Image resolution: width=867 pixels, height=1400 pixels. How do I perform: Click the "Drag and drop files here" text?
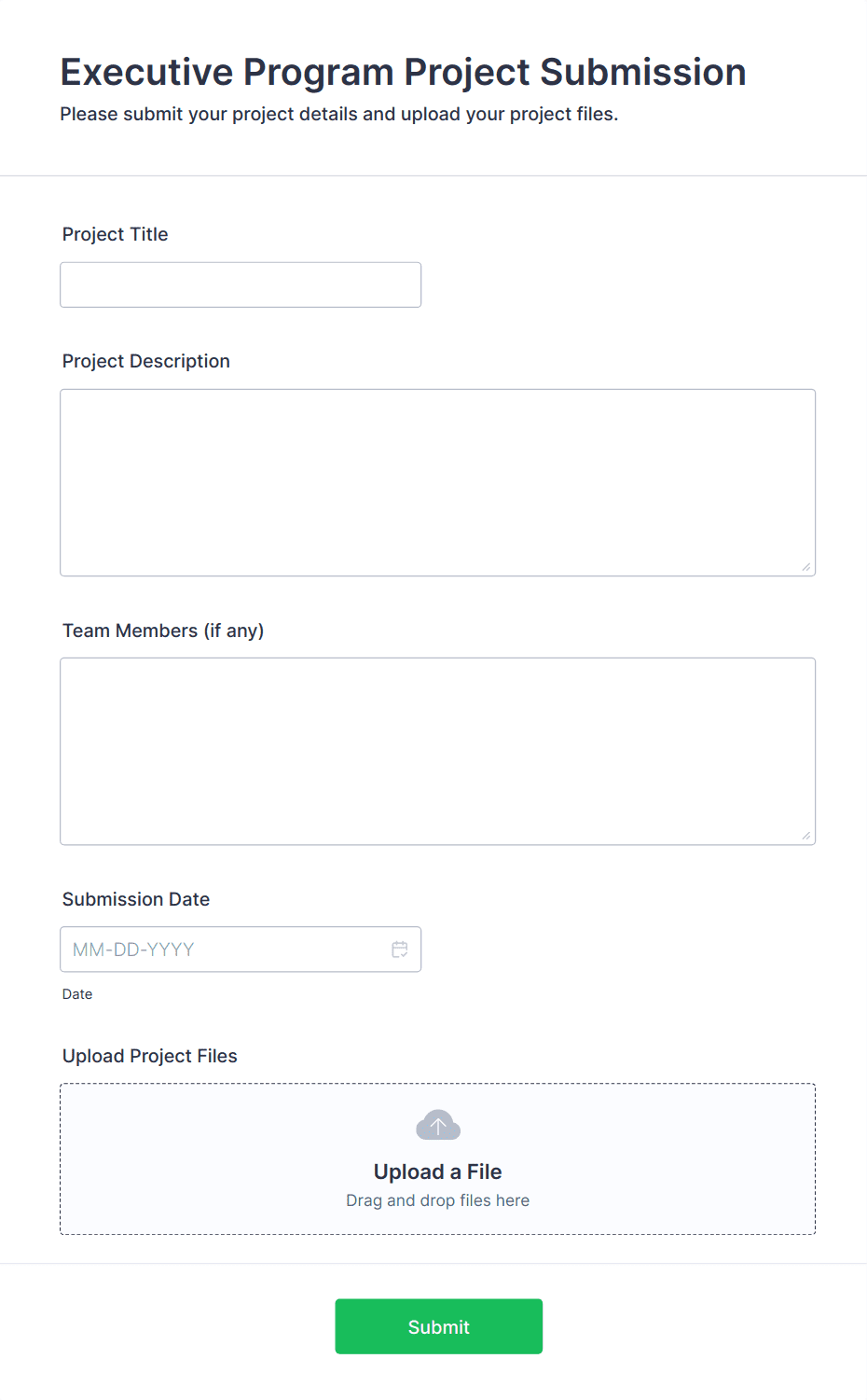click(x=437, y=1200)
